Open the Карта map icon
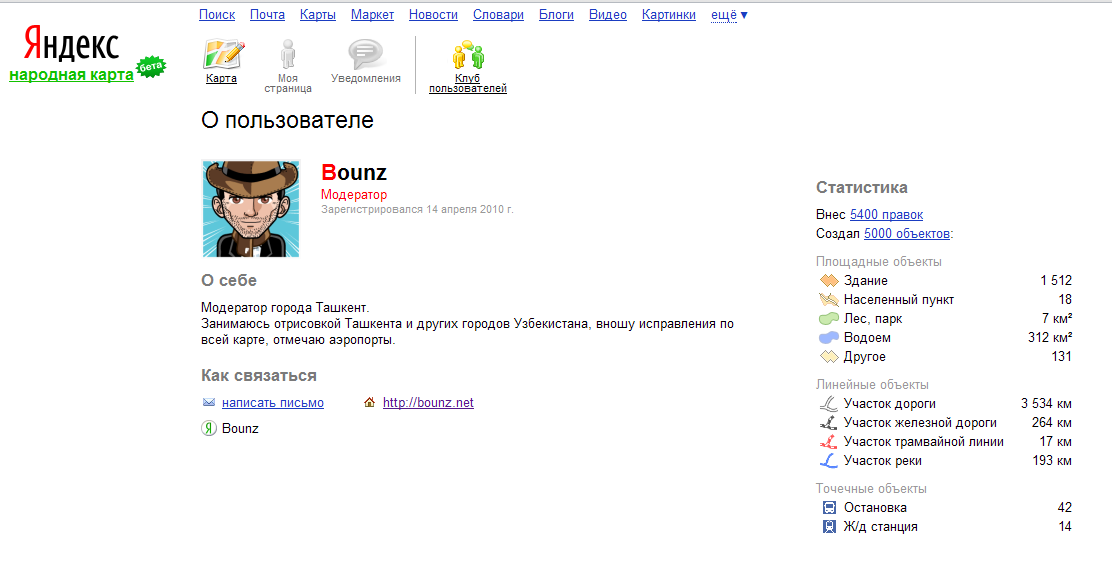This screenshot has width=1112, height=568. pyautogui.click(x=222, y=54)
